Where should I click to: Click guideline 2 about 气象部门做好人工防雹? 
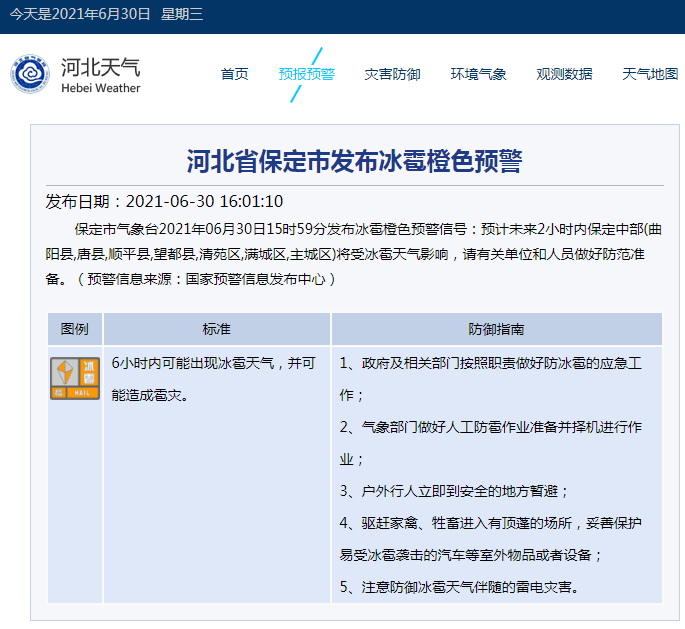491,443
